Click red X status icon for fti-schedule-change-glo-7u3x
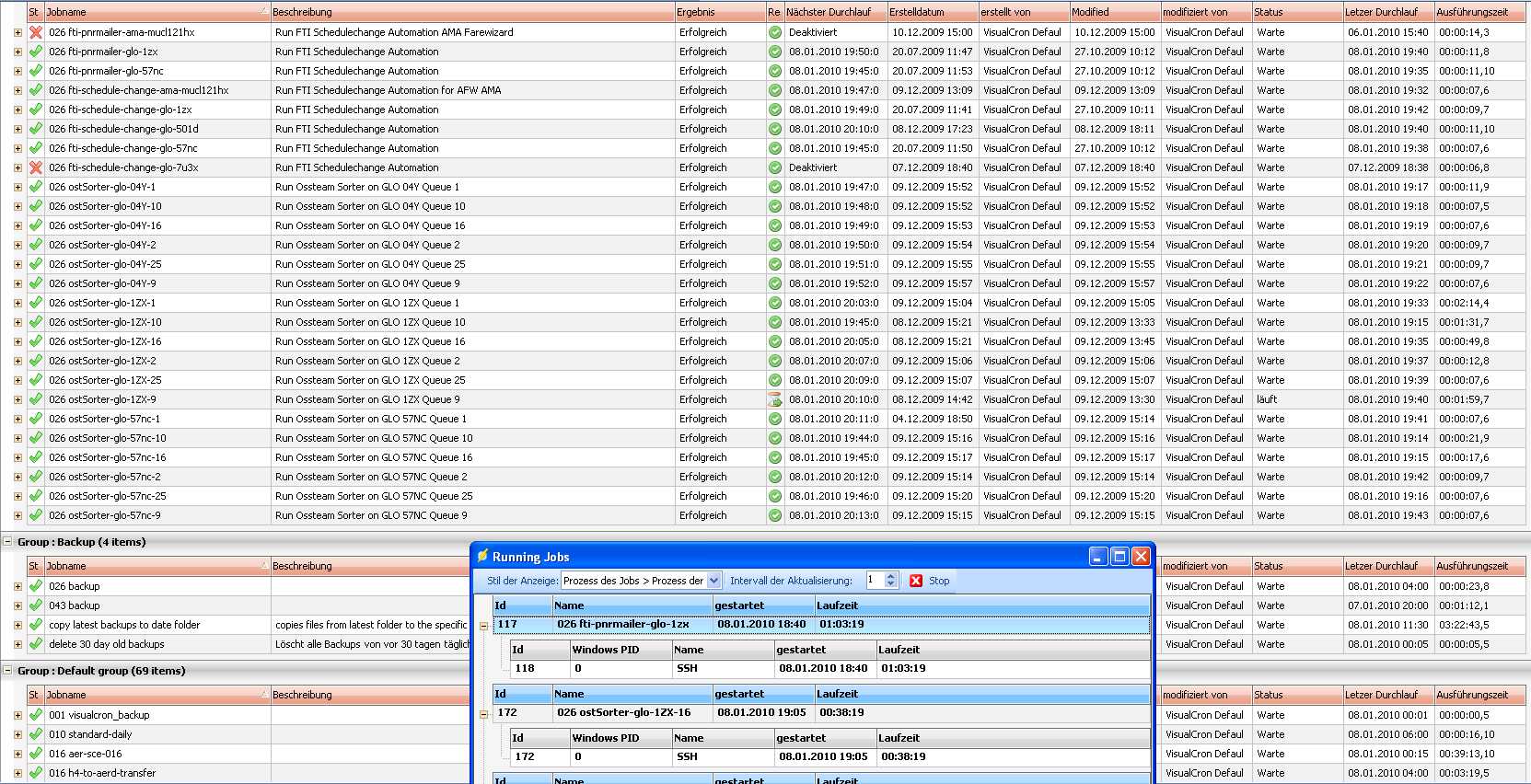Screen dimensions: 1531x784 (36, 167)
